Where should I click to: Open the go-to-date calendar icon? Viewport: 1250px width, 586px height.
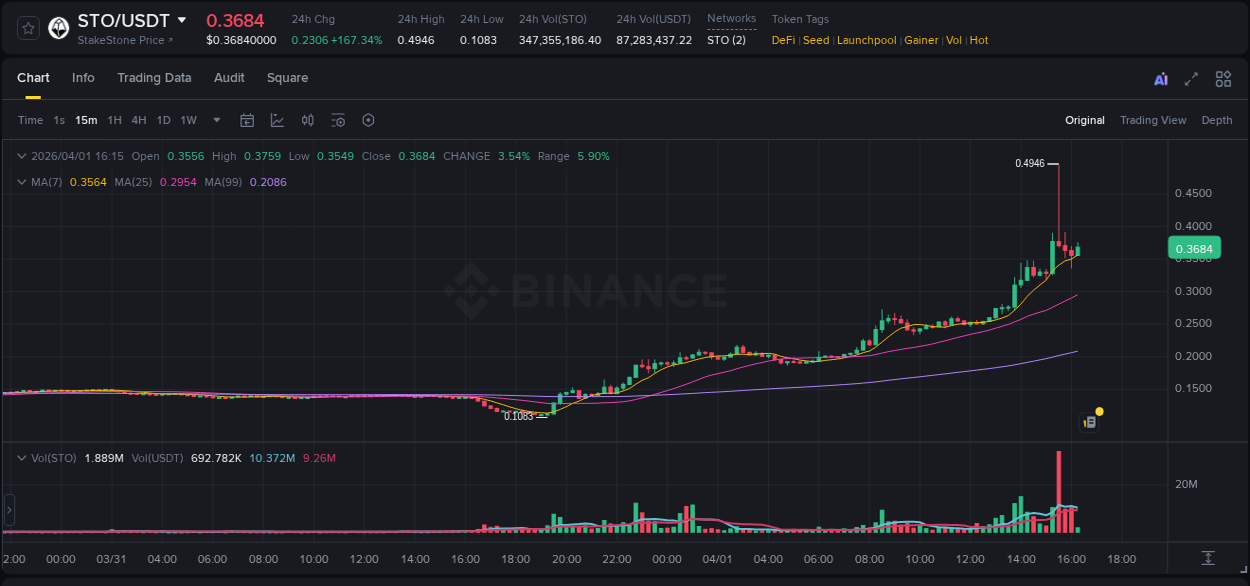pyautogui.click(x=247, y=120)
